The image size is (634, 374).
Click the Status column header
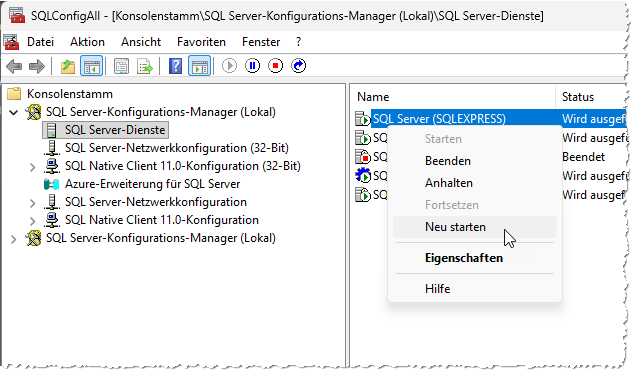(591, 97)
